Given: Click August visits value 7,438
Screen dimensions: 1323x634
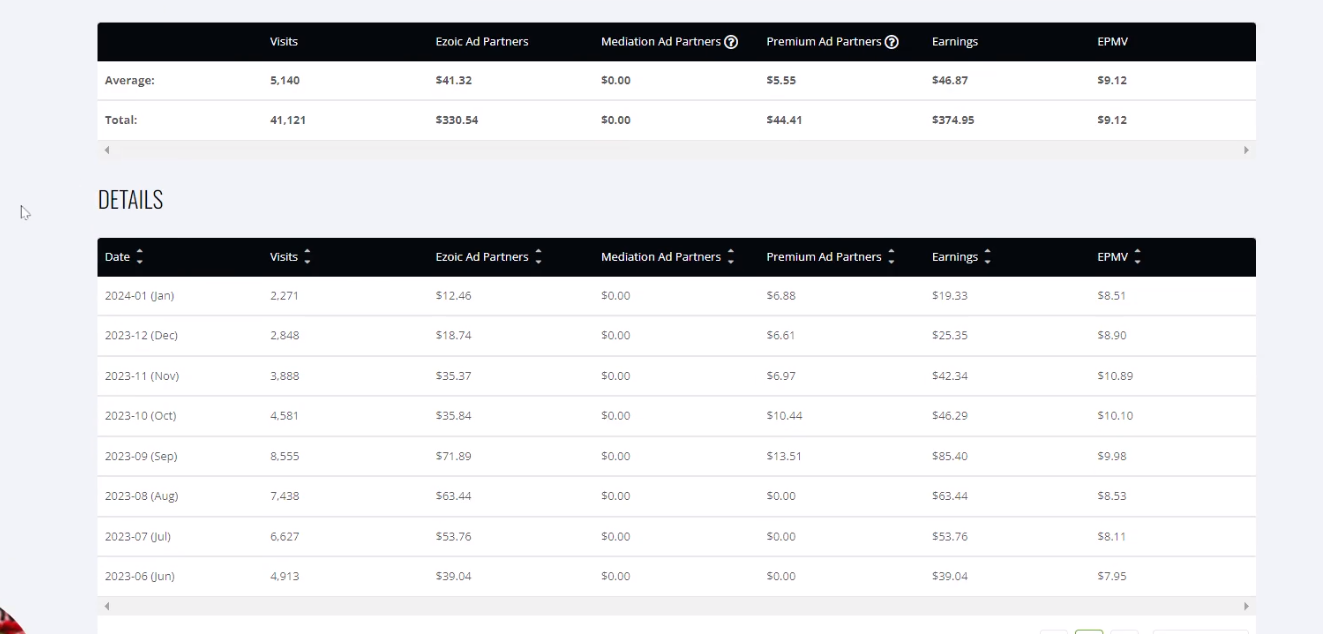Looking at the screenshot, I should (x=284, y=496).
